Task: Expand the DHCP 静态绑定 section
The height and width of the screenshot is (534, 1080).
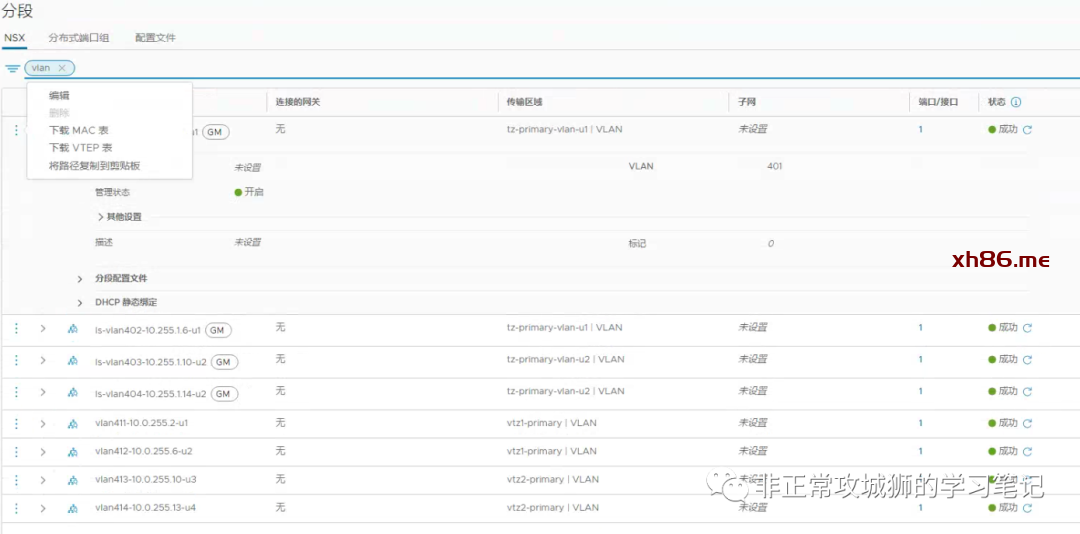Action: 80,302
